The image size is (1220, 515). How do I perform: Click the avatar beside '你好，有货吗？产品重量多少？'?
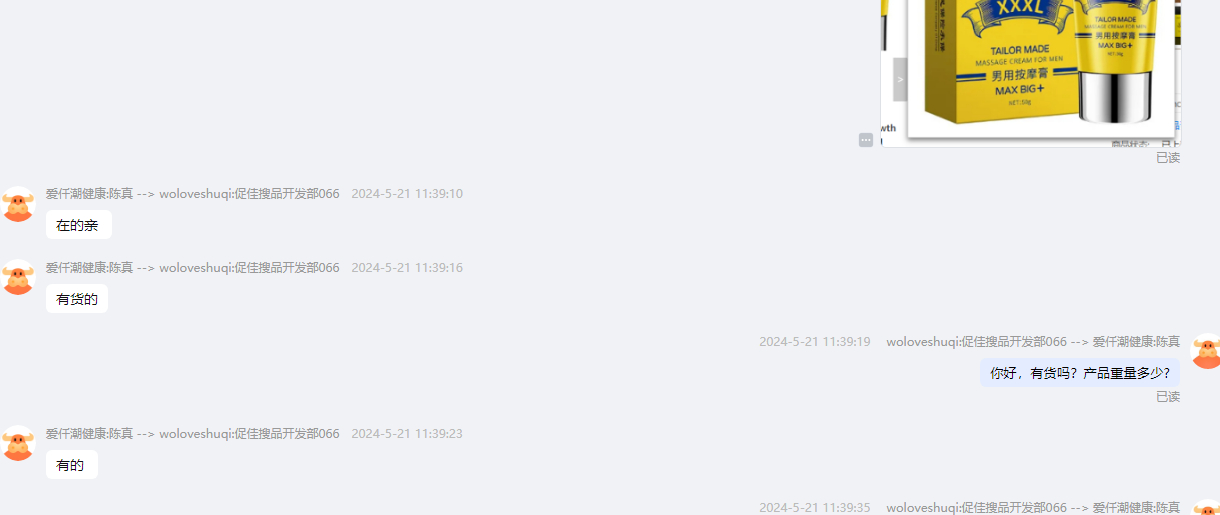[1207, 351]
